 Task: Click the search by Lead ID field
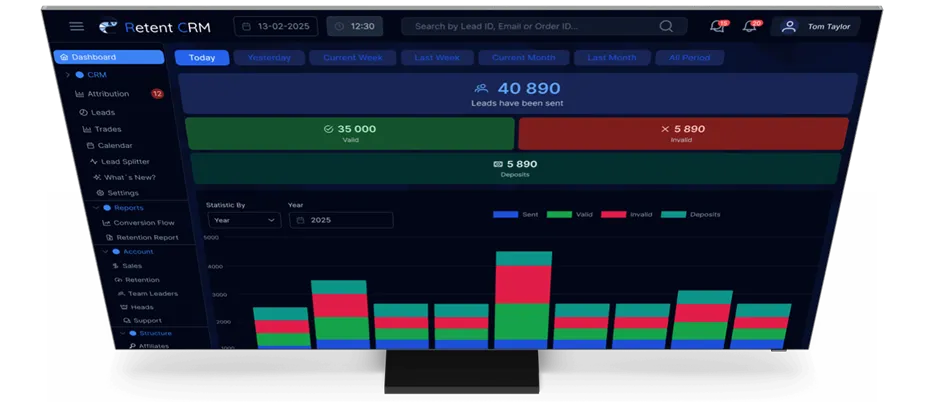click(x=544, y=26)
